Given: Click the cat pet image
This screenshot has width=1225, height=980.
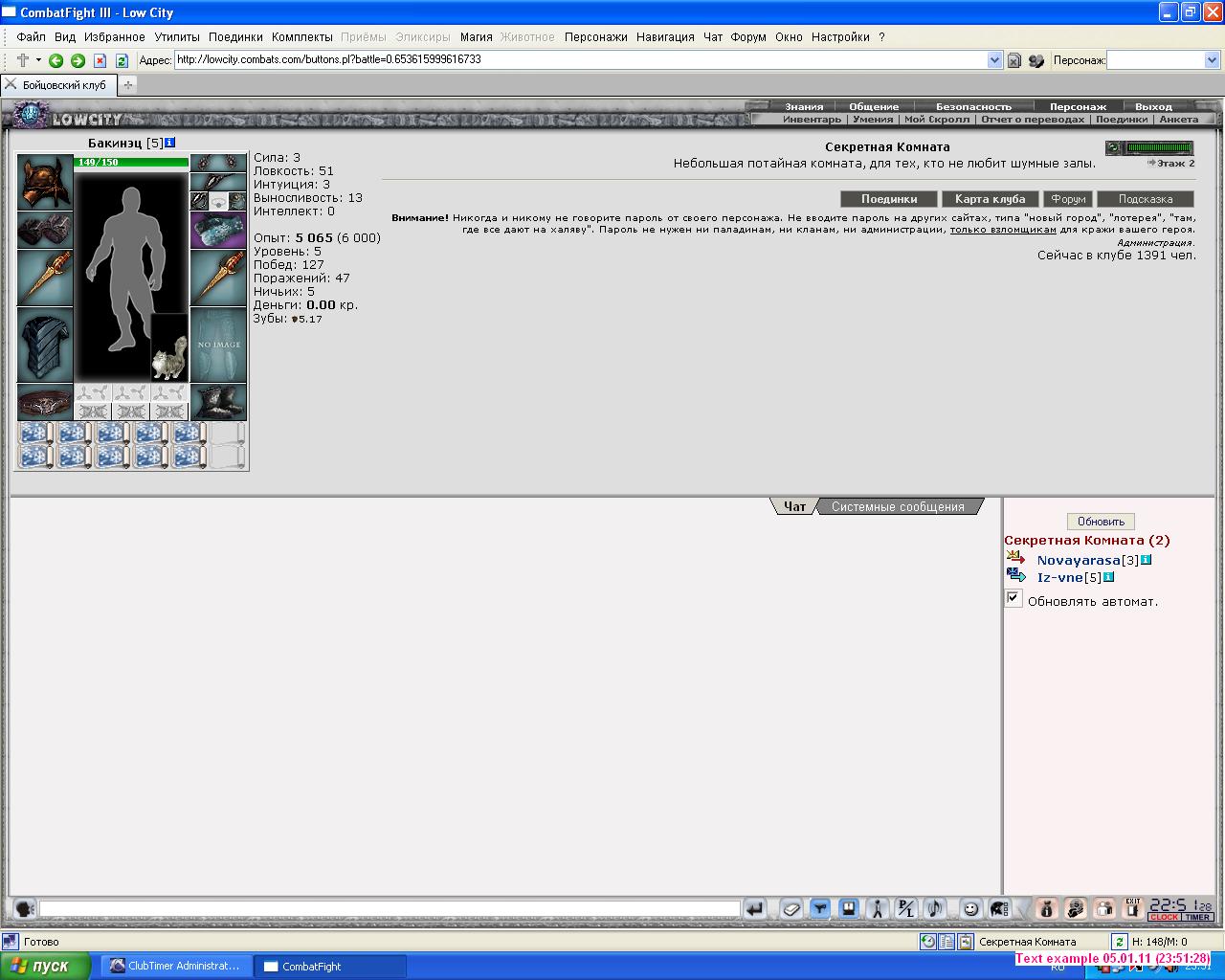Looking at the screenshot, I should click(x=169, y=346).
